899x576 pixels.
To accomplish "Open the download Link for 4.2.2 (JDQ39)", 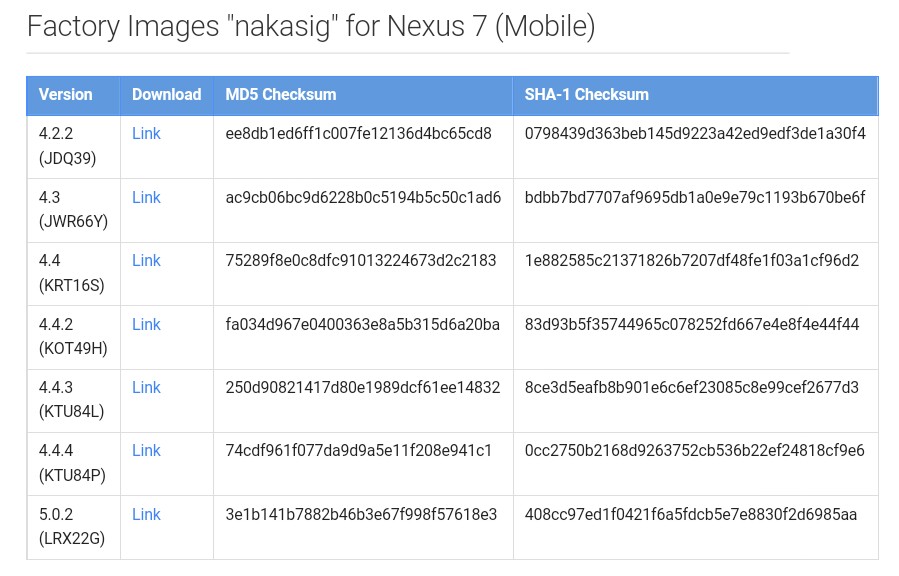I will pyautogui.click(x=146, y=134).
